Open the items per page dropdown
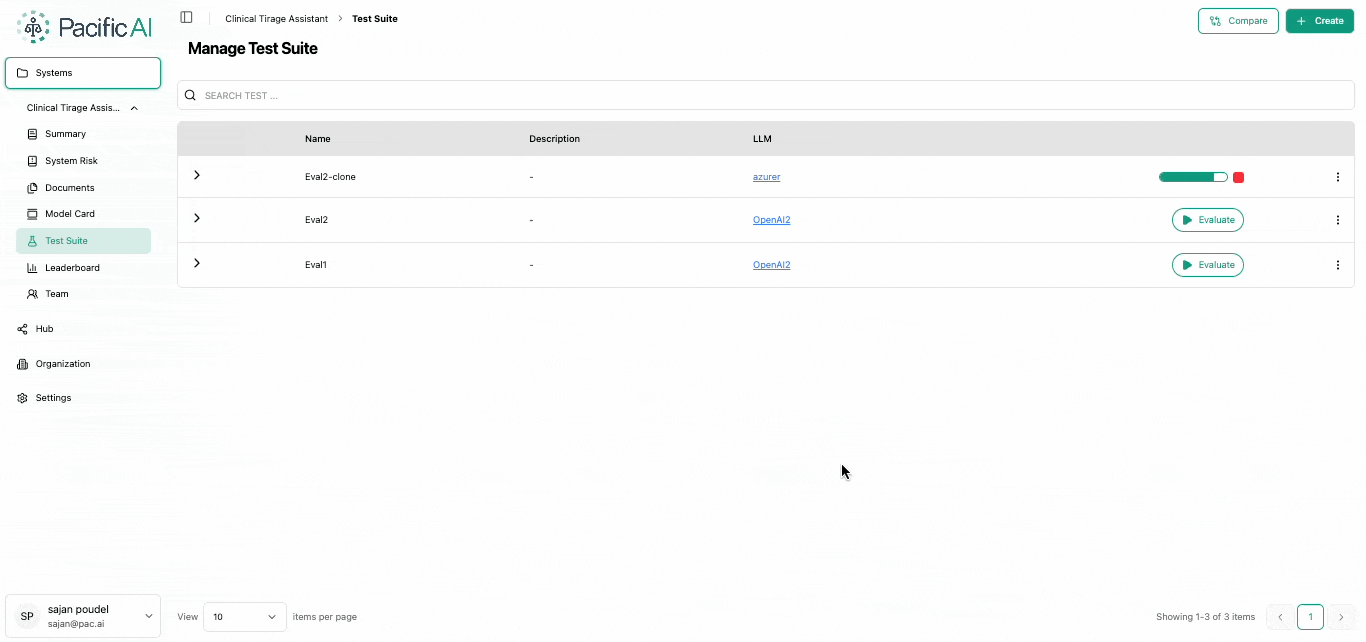 (244, 617)
